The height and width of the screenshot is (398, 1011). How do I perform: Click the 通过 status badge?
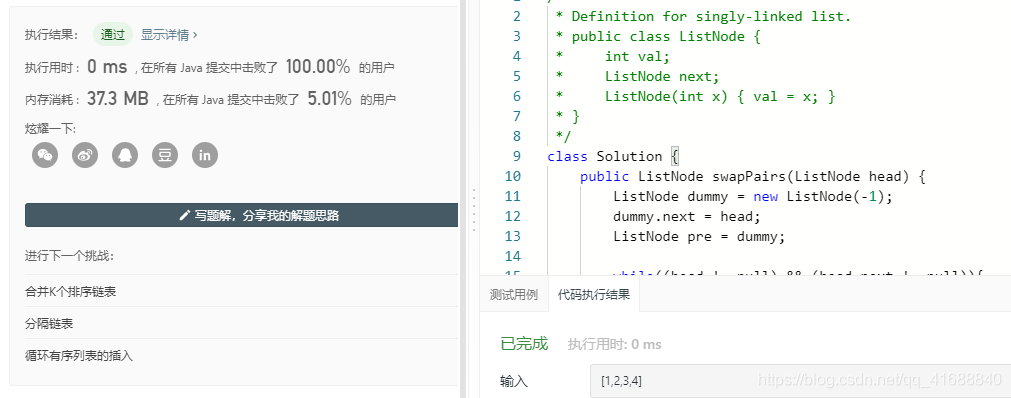coord(113,35)
